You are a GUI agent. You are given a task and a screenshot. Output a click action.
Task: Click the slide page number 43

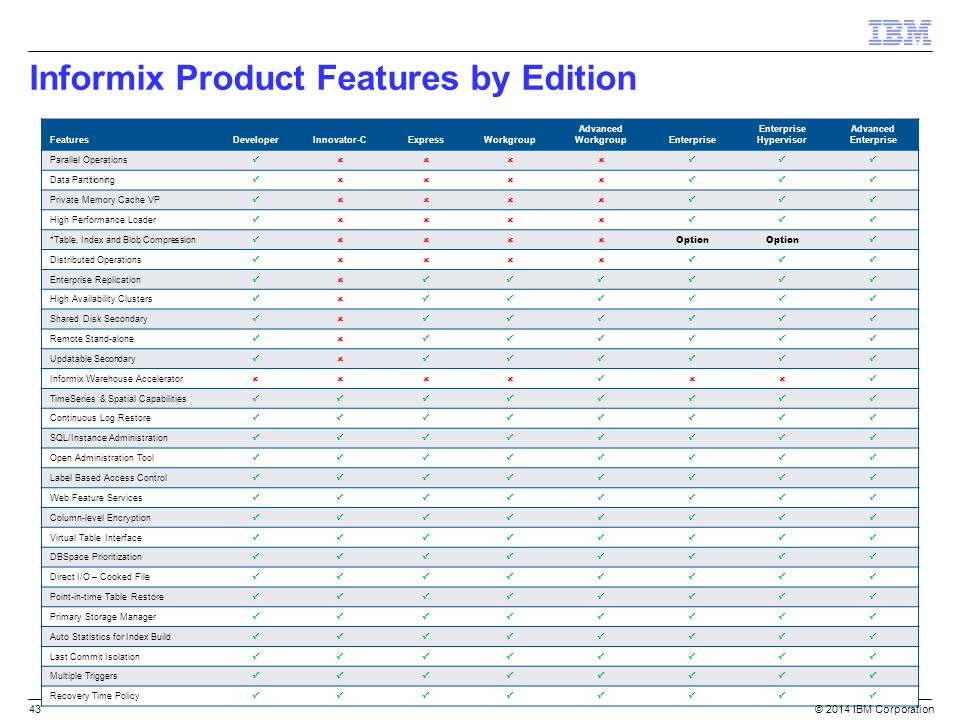[x=35, y=709]
